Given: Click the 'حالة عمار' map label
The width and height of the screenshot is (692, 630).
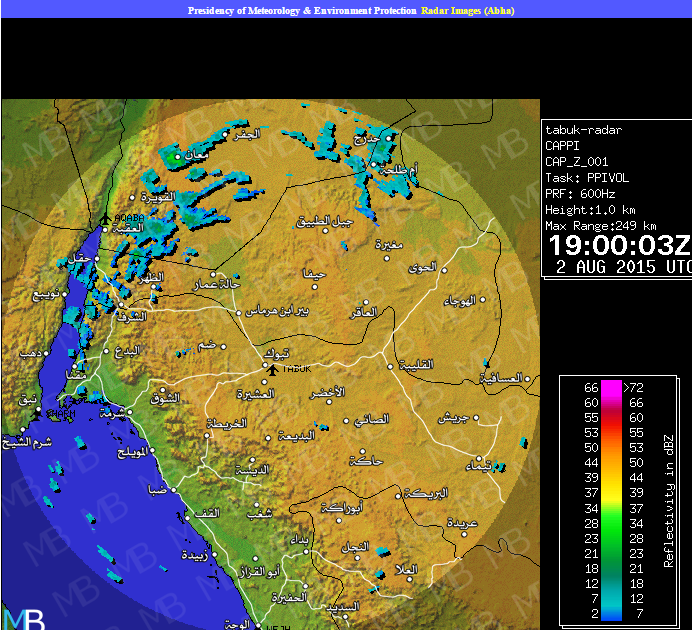Looking at the screenshot, I should point(217,285).
